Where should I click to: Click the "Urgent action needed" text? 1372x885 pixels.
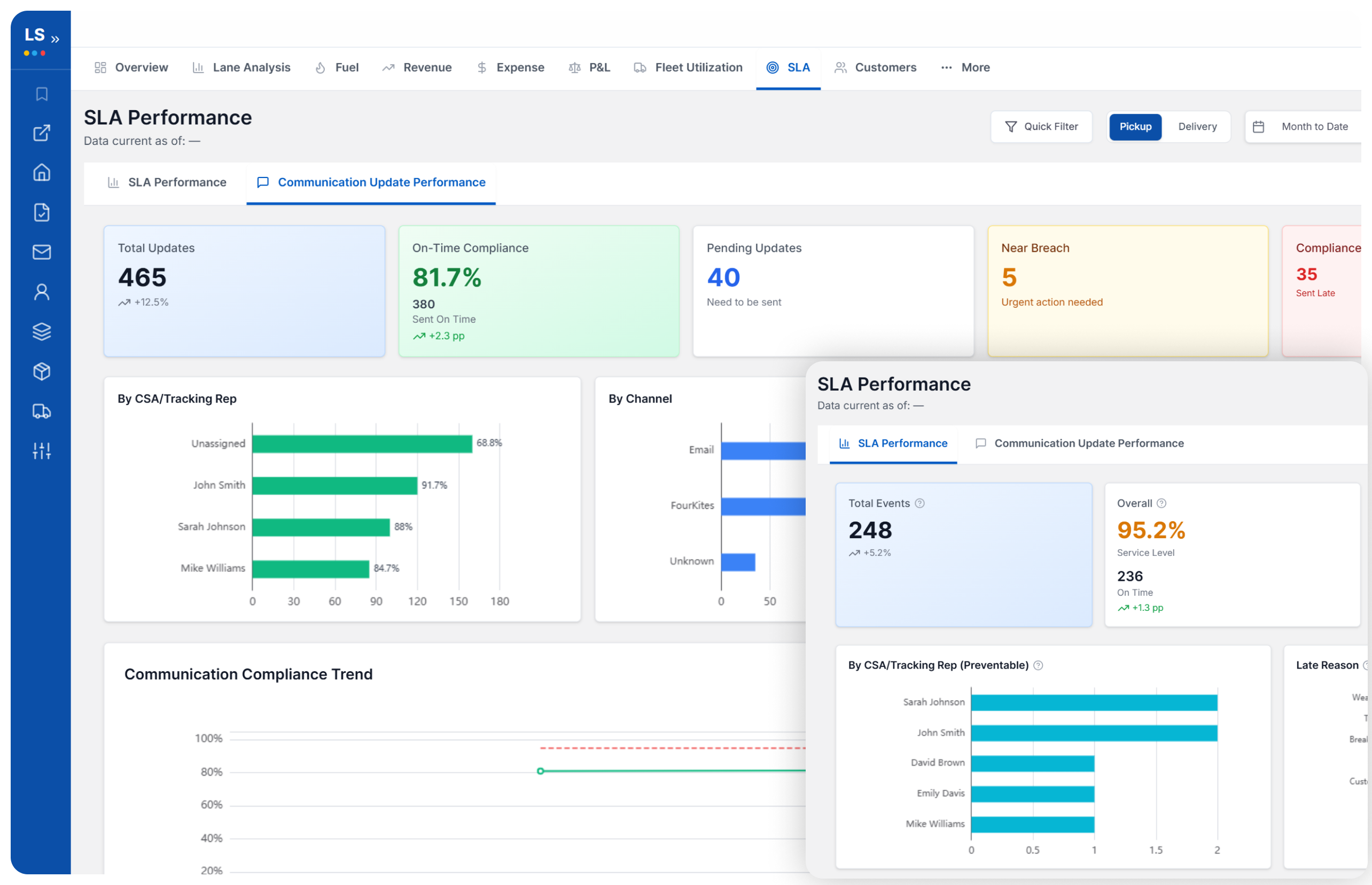[1051, 302]
